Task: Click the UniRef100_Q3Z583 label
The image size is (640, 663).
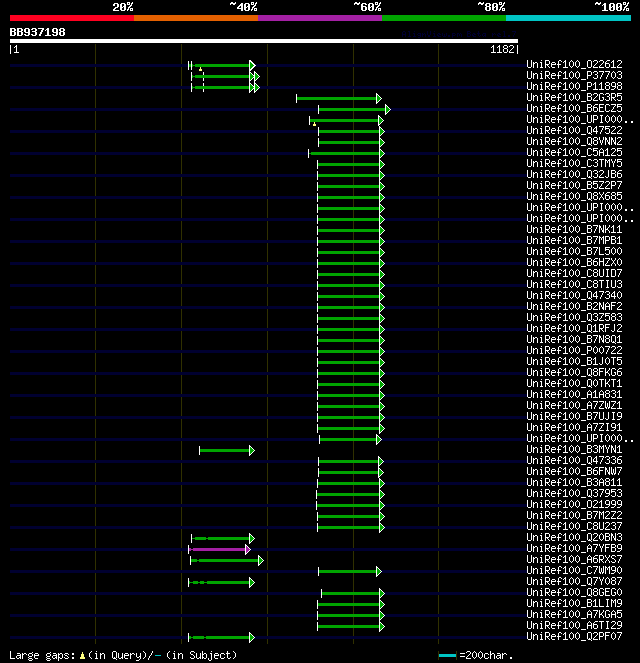Action: tap(574, 317)
